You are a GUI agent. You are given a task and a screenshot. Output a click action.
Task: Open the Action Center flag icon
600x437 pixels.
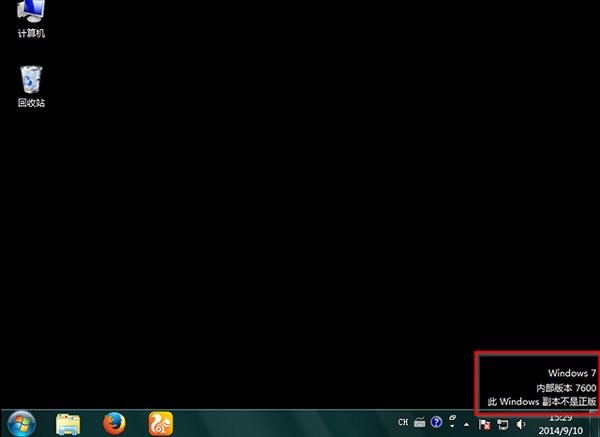[x=484, y=423]
